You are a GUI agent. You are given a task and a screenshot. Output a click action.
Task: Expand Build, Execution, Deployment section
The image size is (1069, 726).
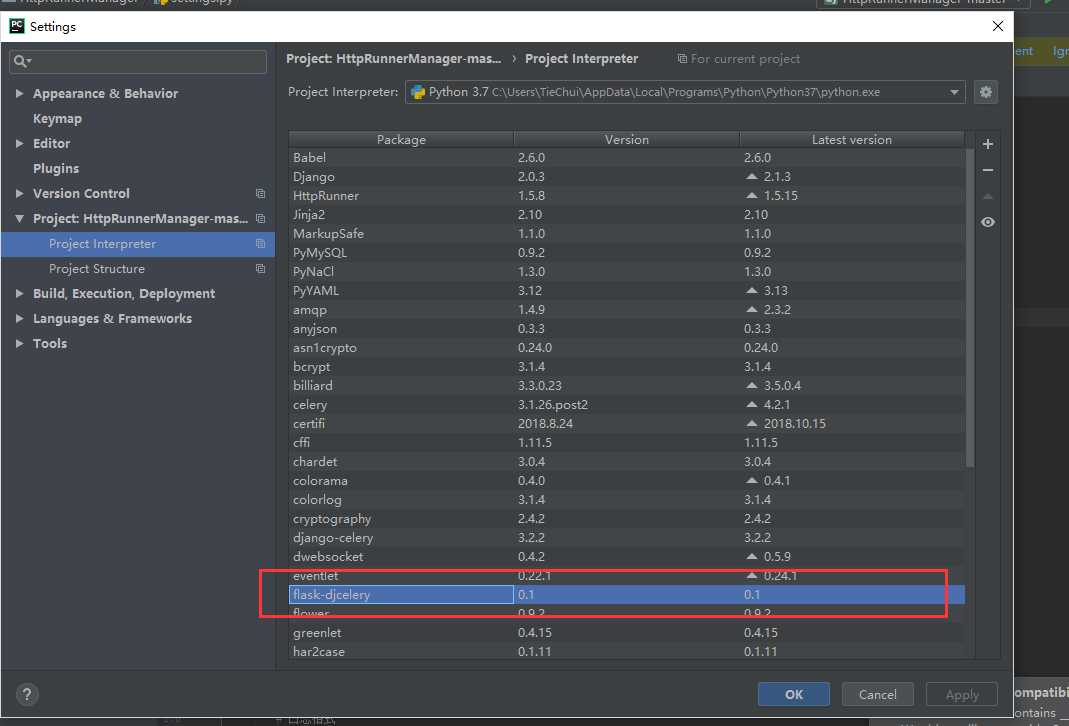point(19,293)
